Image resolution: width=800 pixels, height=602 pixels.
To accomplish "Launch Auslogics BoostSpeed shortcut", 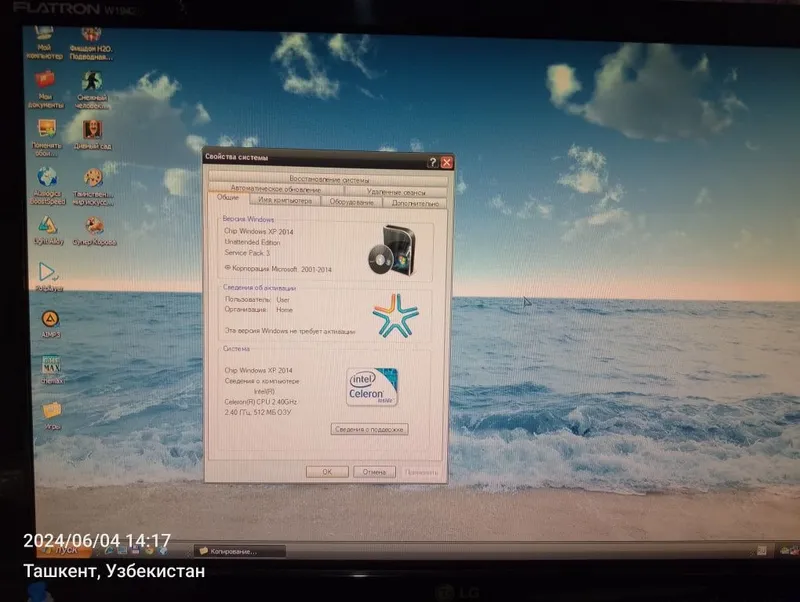I will [x=47, y=186].
